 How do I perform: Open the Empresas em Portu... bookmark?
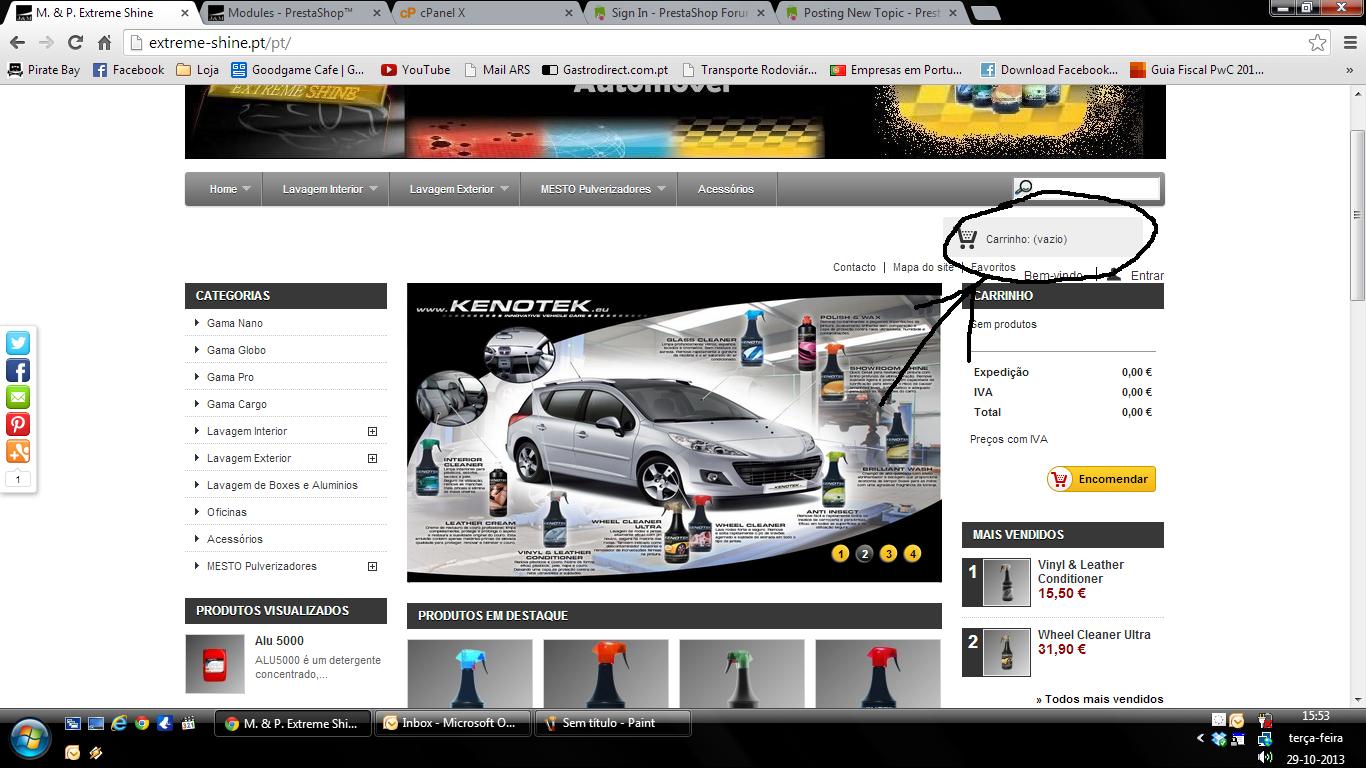pos(896,70)
